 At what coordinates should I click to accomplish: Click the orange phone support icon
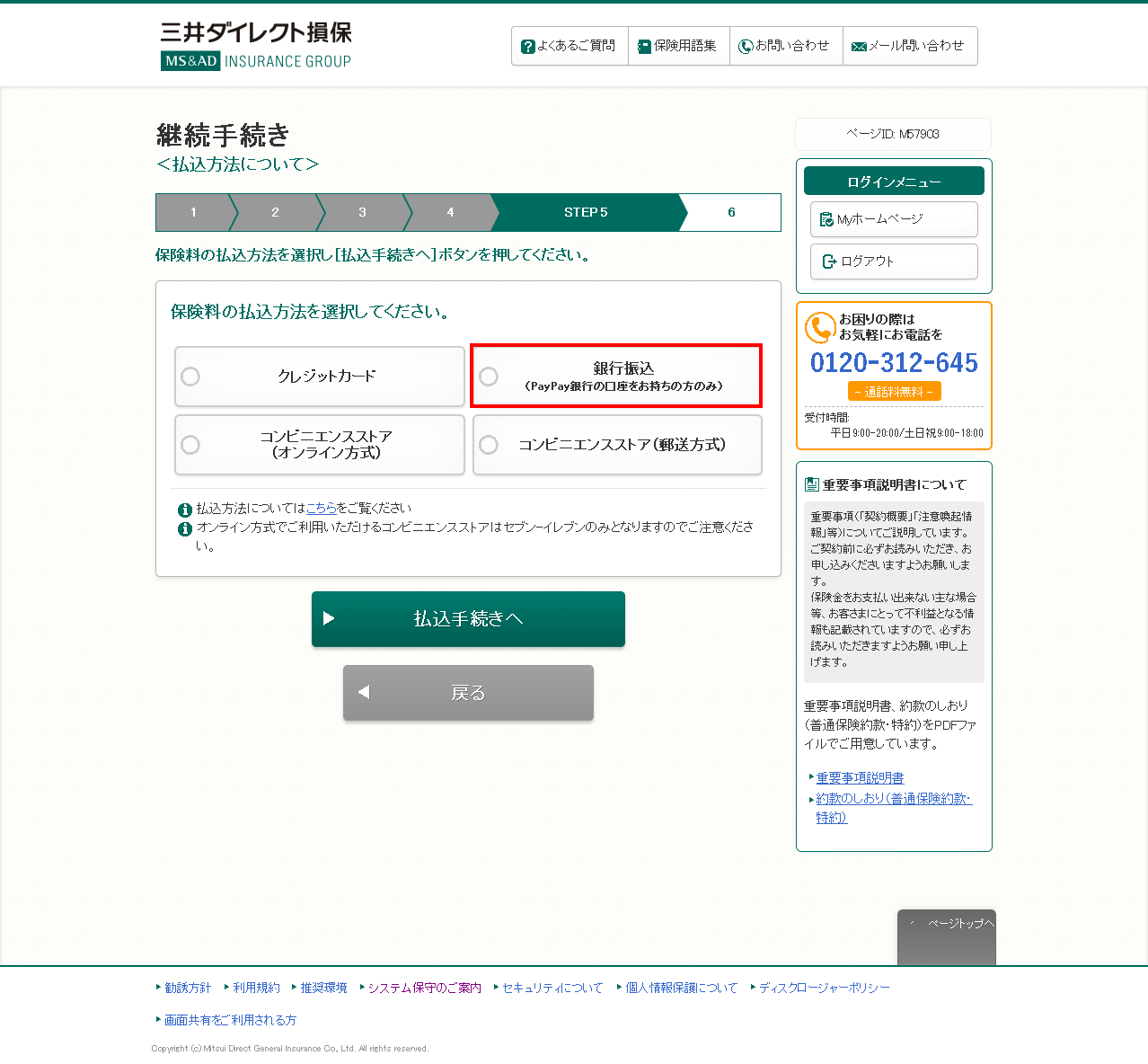point(819,327)
